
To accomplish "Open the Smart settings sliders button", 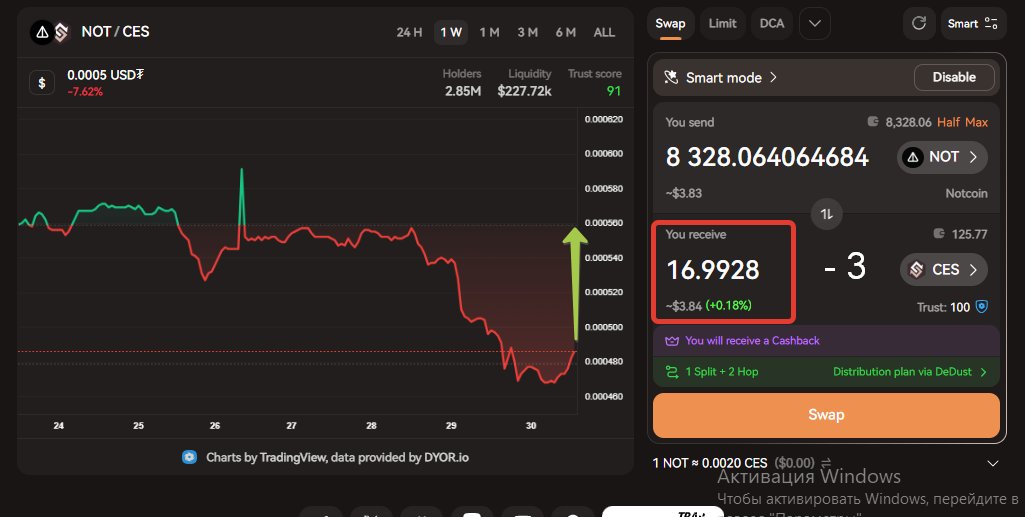I will 973,24.
